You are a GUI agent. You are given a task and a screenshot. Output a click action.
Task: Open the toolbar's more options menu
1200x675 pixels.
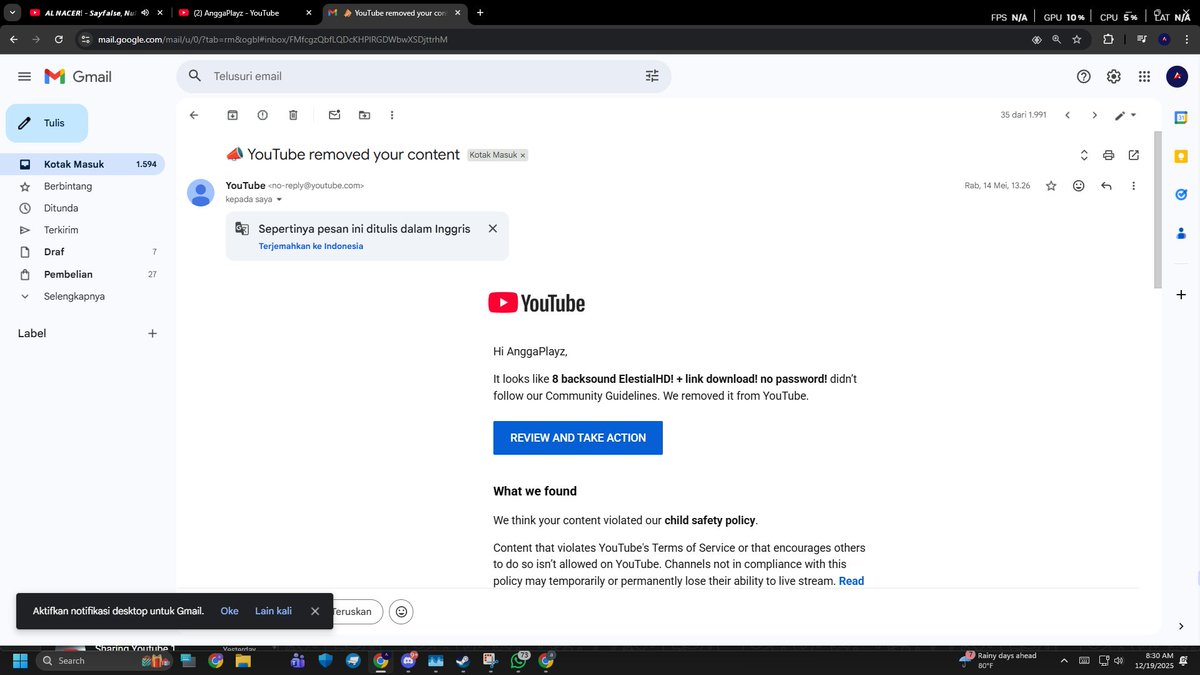[x=392, y=115]
